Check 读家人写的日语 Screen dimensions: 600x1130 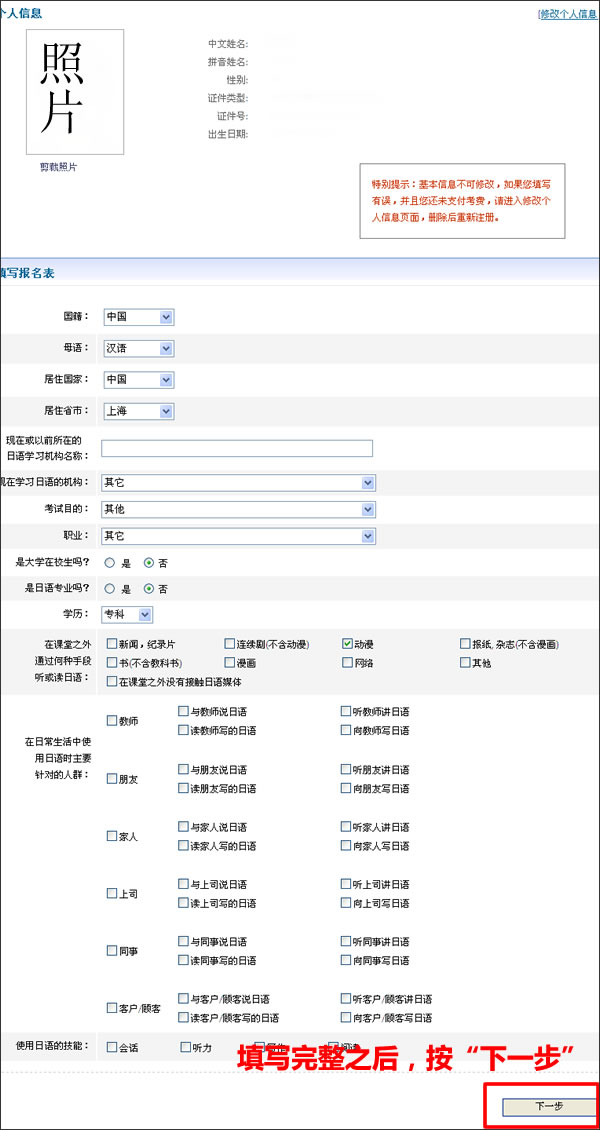pos(183,845)
